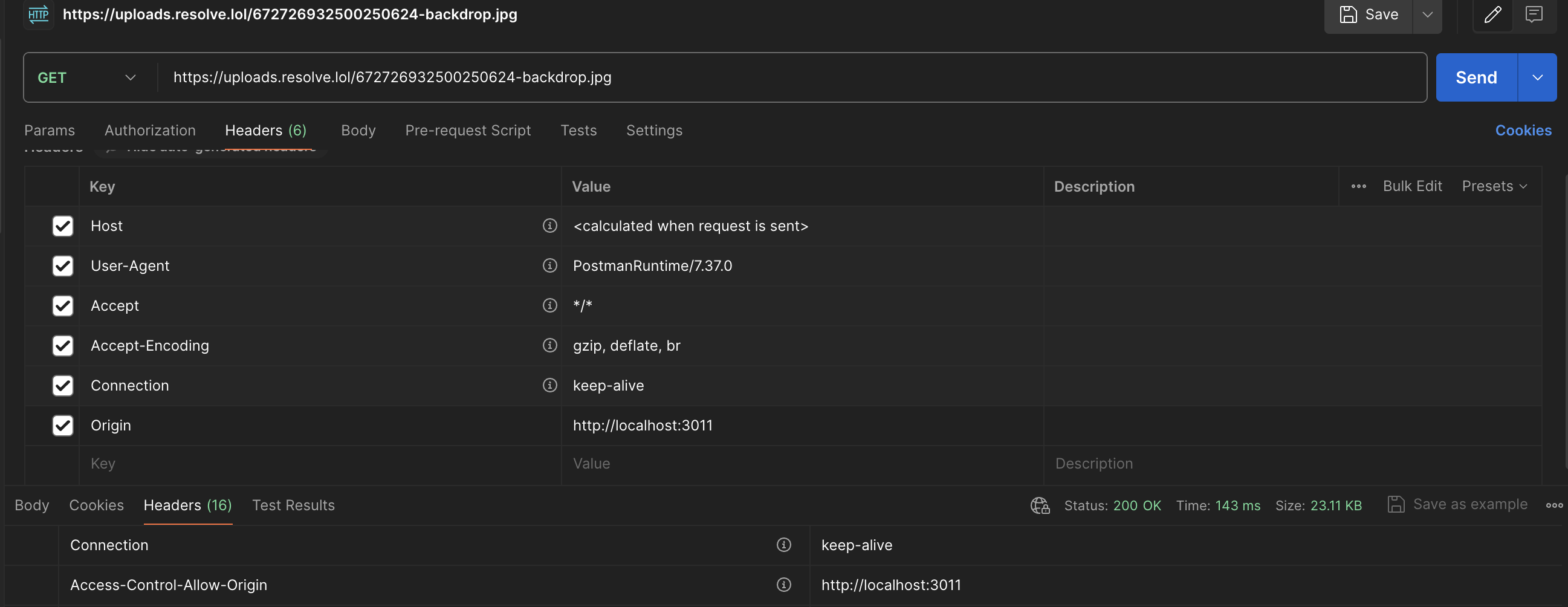The width and height of the screenshot is (1568, 607).
Task: Click the Bulk Edit button
Action: pos(1412,186)
